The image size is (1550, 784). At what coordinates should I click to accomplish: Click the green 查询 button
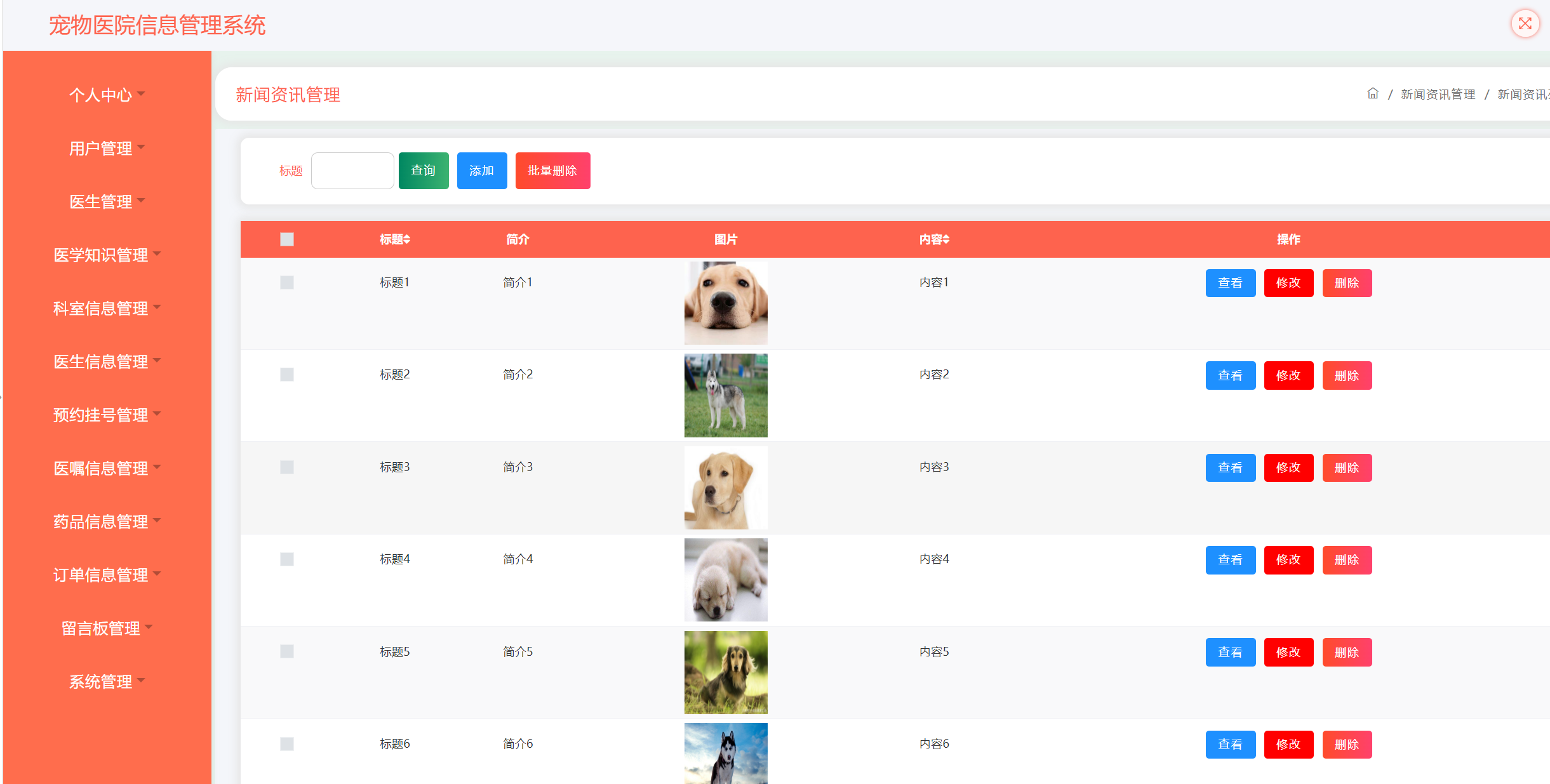pyautogui.click(x=424, y=171)
